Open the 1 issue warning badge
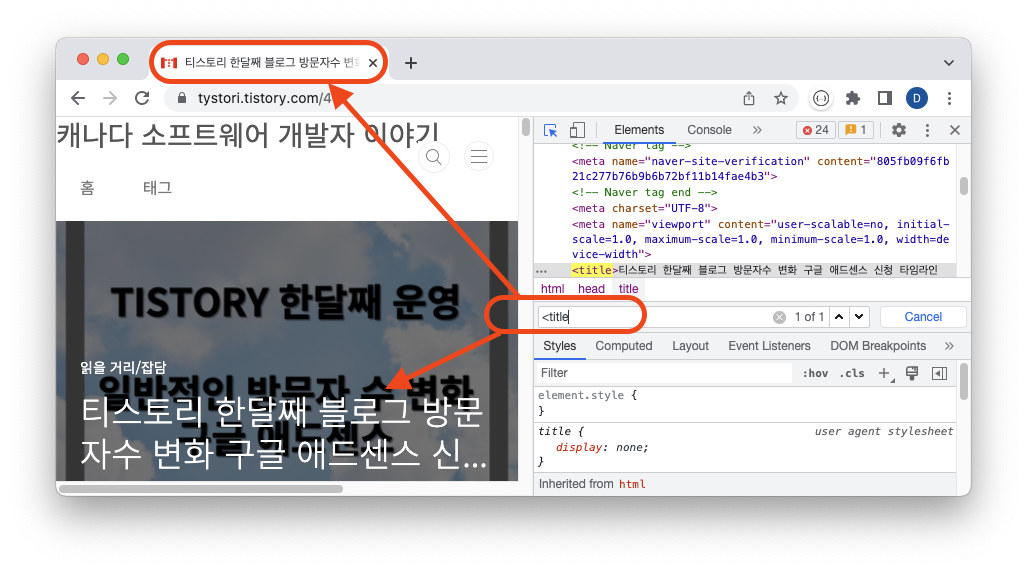 (x=855, y=130)
